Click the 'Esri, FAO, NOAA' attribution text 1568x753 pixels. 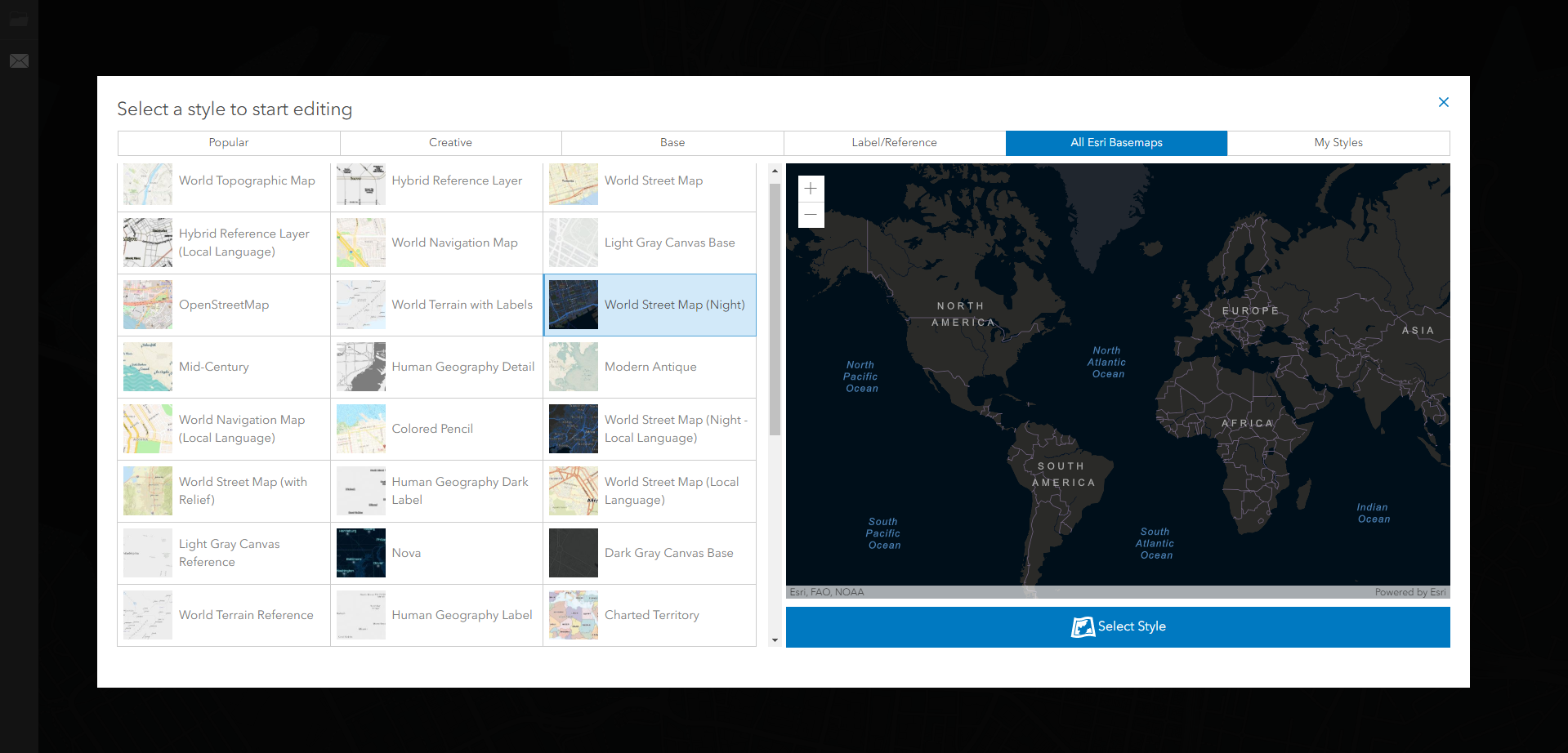pyautogui.click(x=827, y=592)
